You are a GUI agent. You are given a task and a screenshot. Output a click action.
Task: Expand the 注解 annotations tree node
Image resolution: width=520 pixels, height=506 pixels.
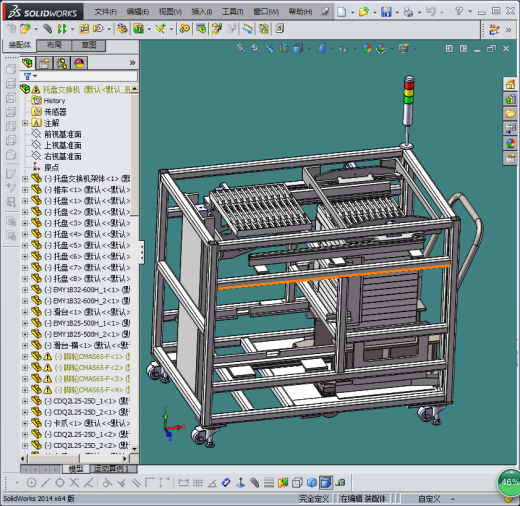click(x=25, y=123)
